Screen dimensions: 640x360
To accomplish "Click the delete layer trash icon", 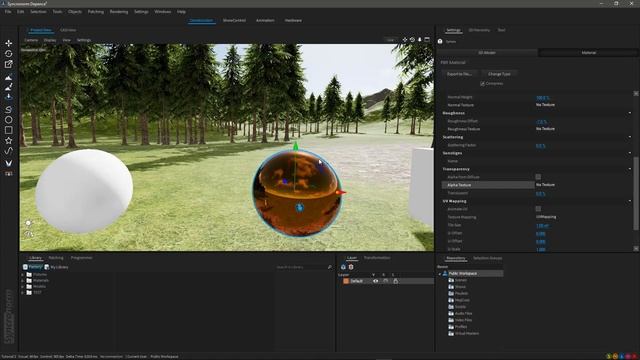I will coord(351,267).
